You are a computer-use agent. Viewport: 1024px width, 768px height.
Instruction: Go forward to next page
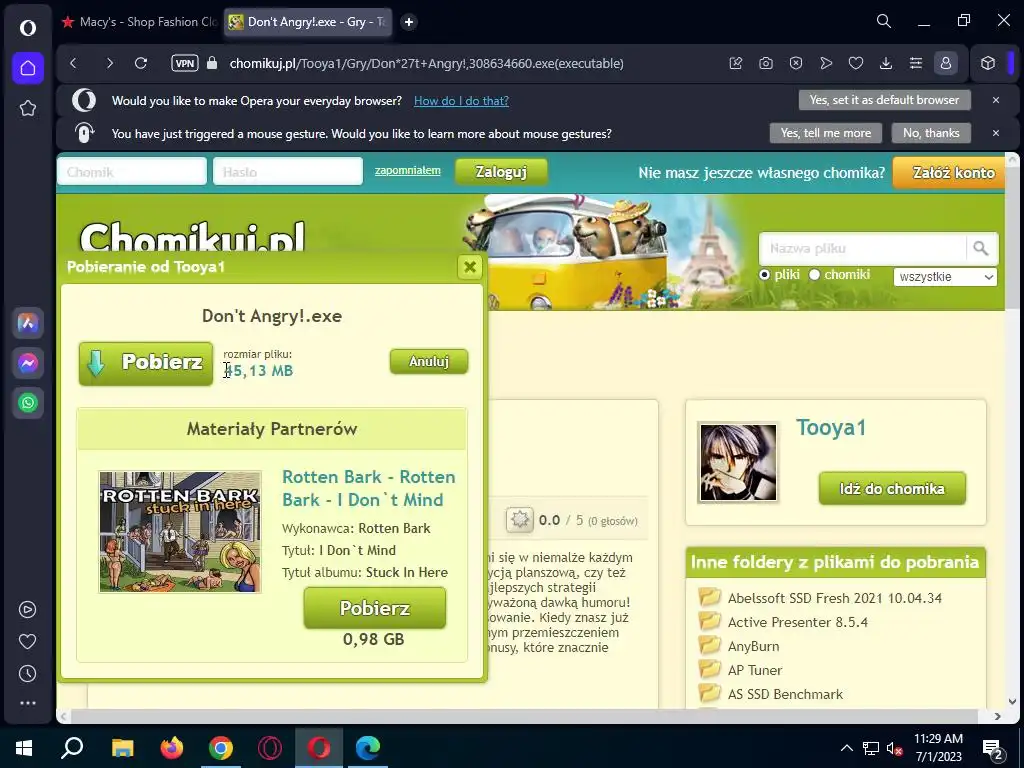coord(109,63)
